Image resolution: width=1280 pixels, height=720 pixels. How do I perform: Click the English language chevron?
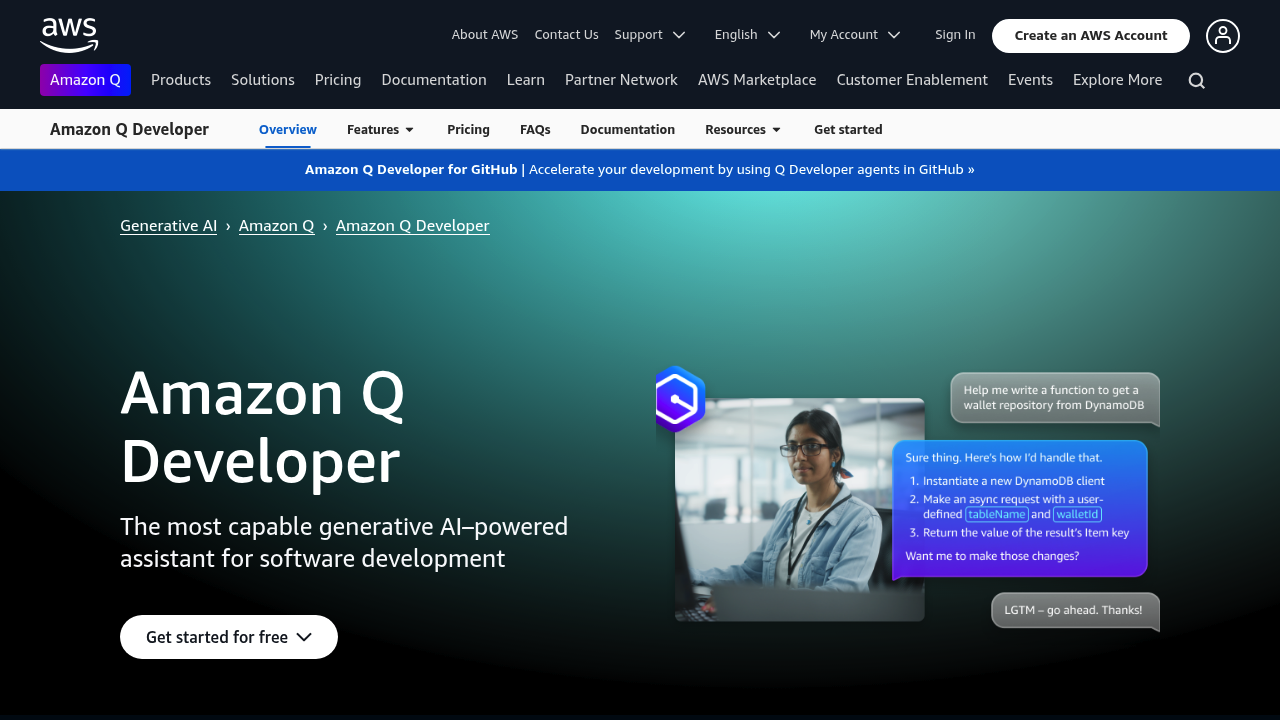[774, 34]
